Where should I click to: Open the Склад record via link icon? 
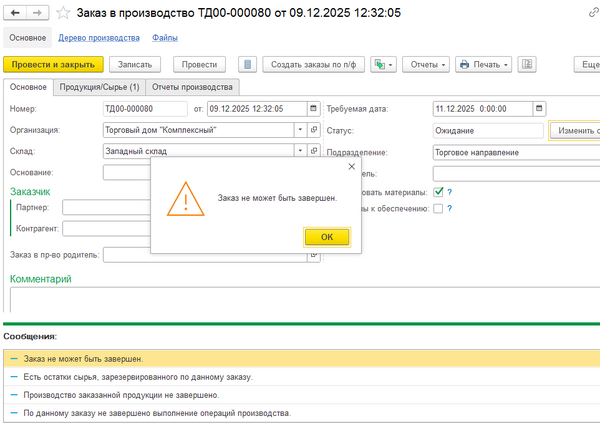pos(314,150)
